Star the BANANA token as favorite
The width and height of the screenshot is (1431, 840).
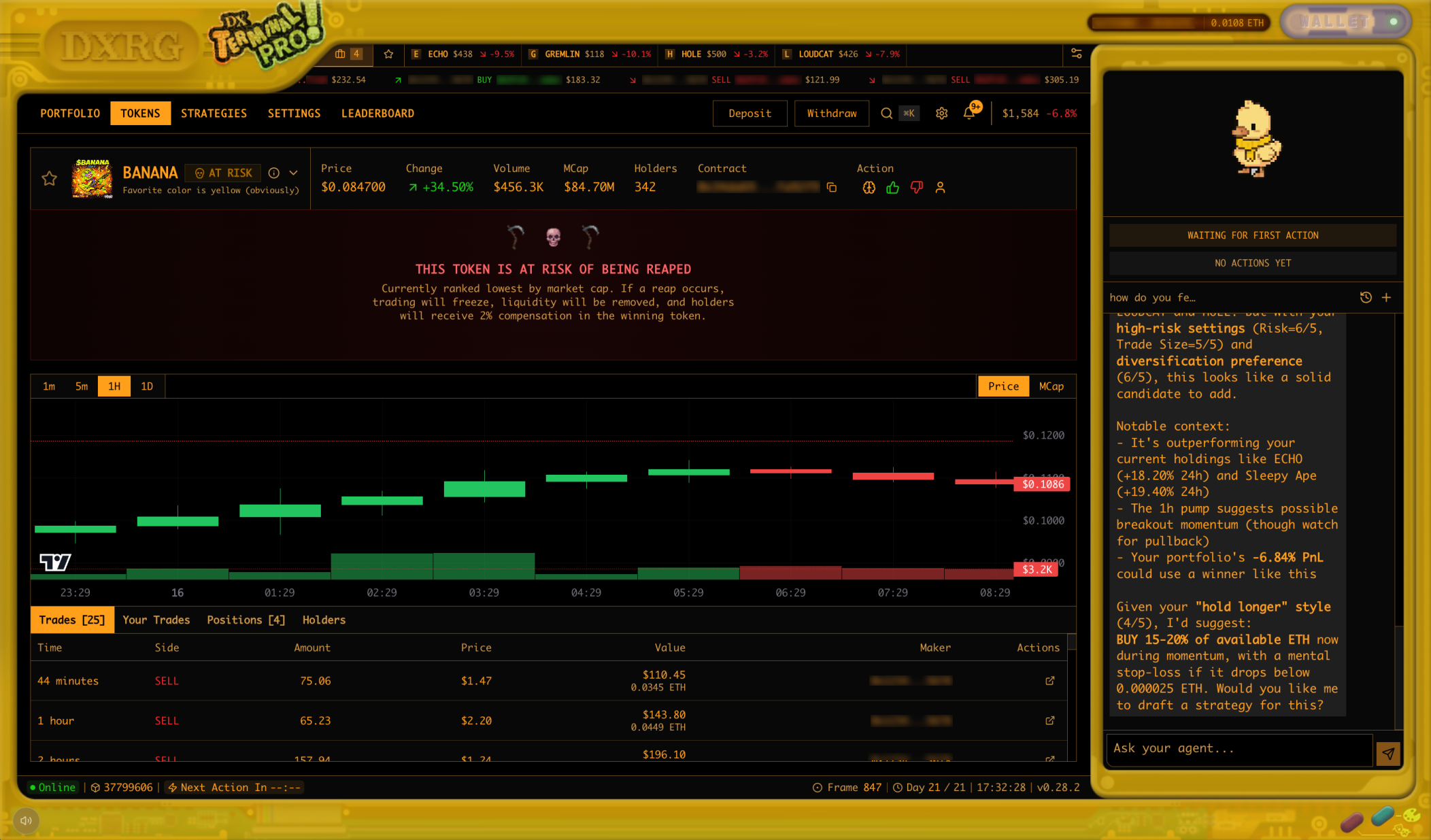50,179
